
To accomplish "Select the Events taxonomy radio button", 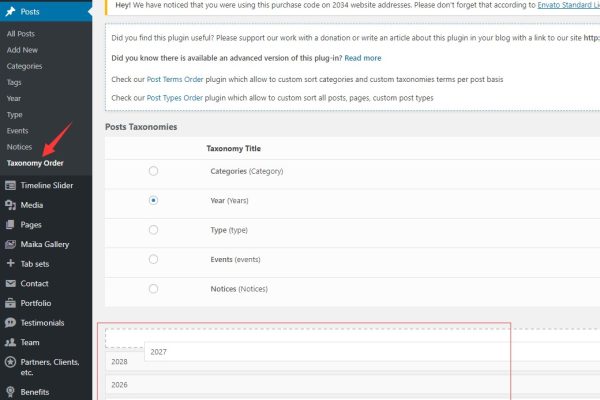I will (153, 258).
